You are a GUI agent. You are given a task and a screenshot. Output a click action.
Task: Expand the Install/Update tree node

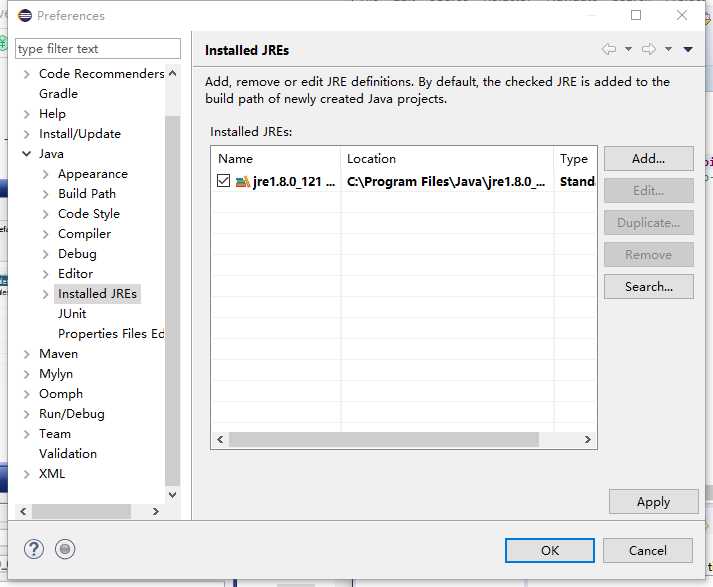[27, 134]
